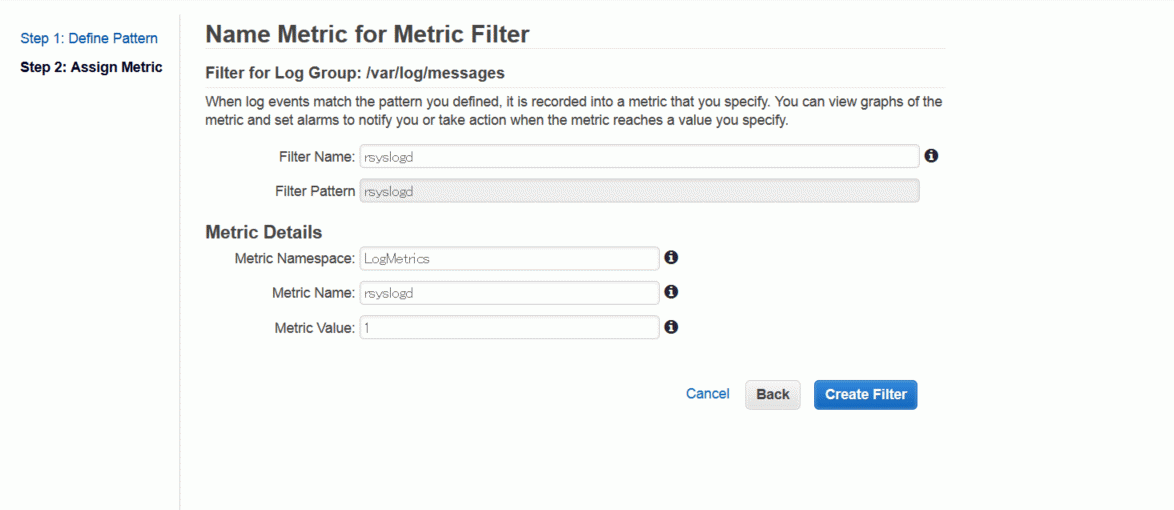Select the Step 2: Assign Metric step
1174x510 pixels.
click(x=91, y=67)
